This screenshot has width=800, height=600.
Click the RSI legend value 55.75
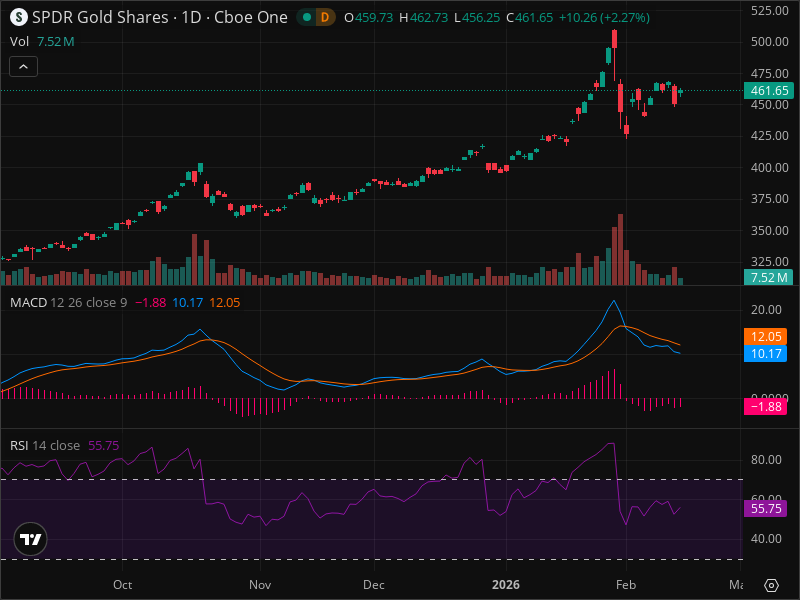click(104, 445)
